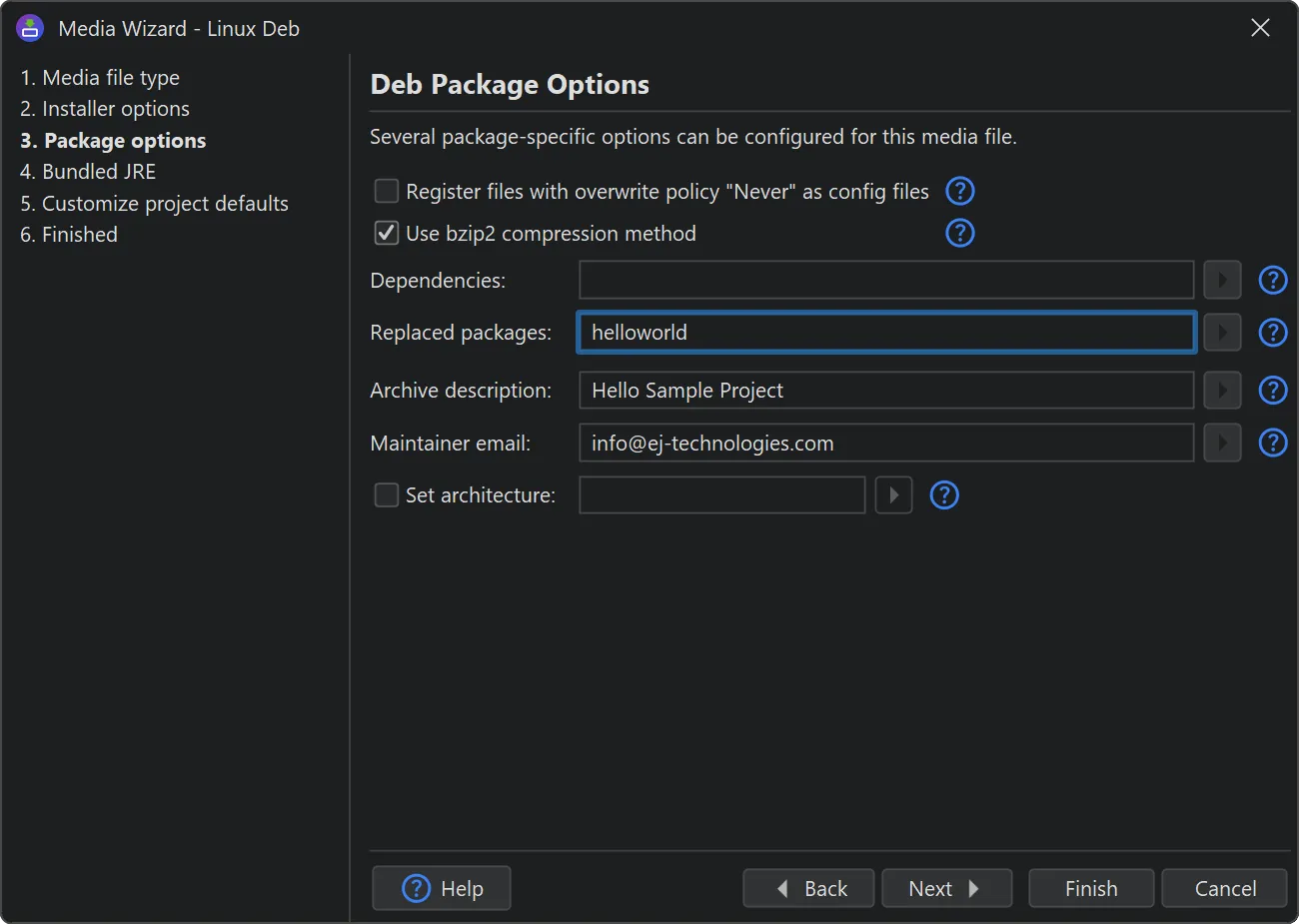Click the Media Wizard app icon in title bar
1299x924 pixels.
(30, 28)
